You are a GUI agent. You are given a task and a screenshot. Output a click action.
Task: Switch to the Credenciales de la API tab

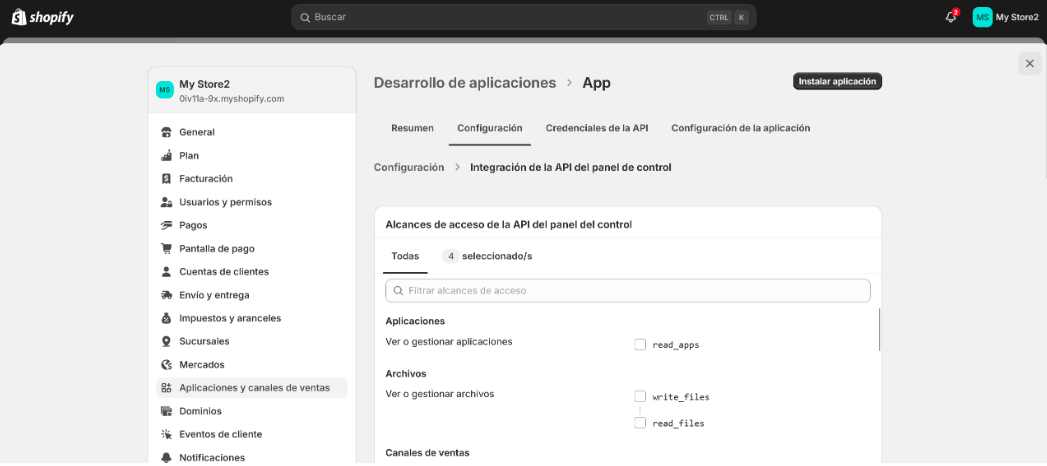[596, 128]
